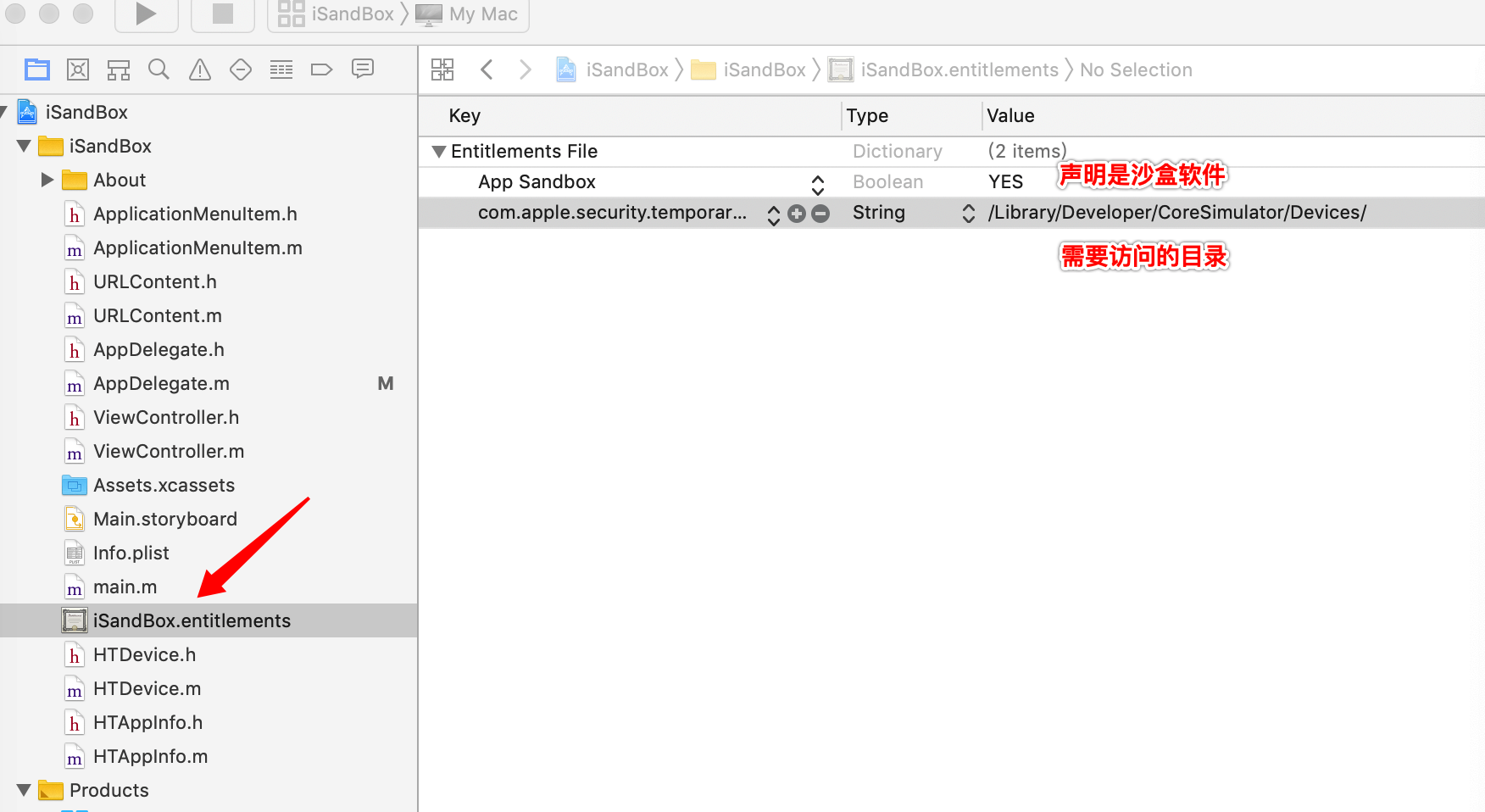Click the iSandBox folder breadcrumb
The image size is (1485, 812).
748,70
